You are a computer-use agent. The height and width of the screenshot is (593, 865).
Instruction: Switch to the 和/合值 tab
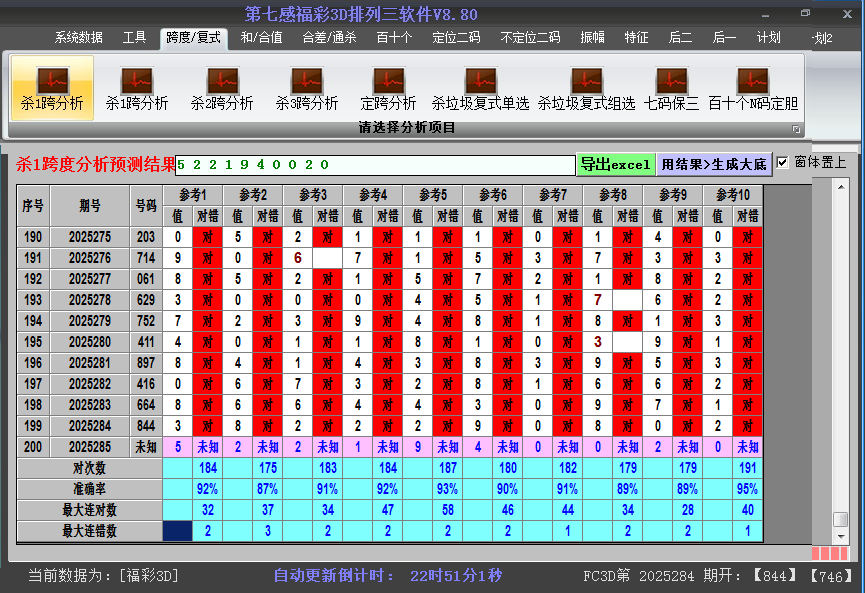pos(261,38)
